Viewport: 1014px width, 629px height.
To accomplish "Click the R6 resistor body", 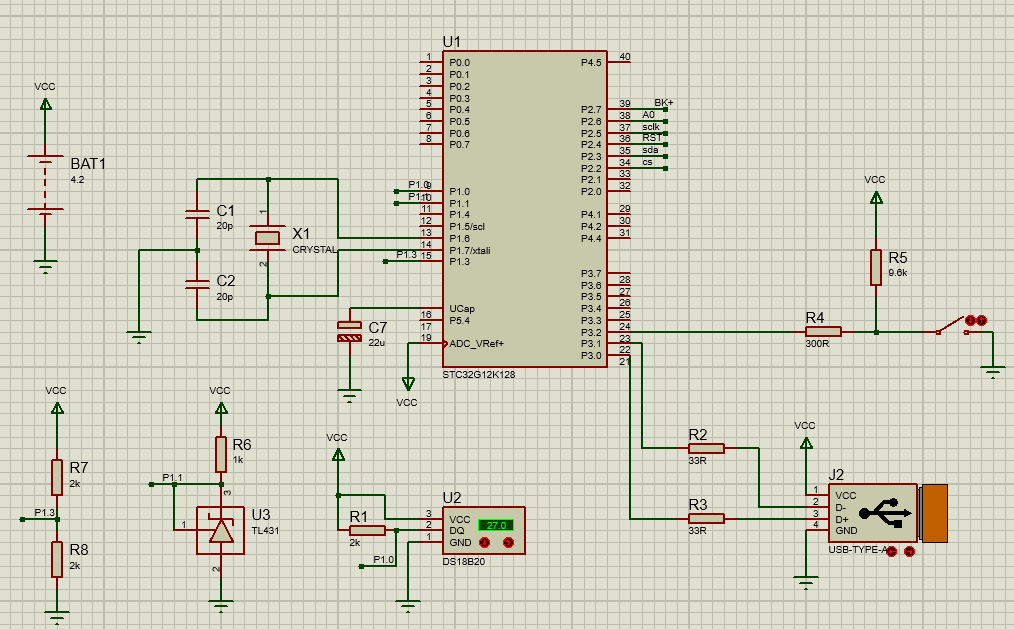I will pyautogui.click(x=221, y=454).
